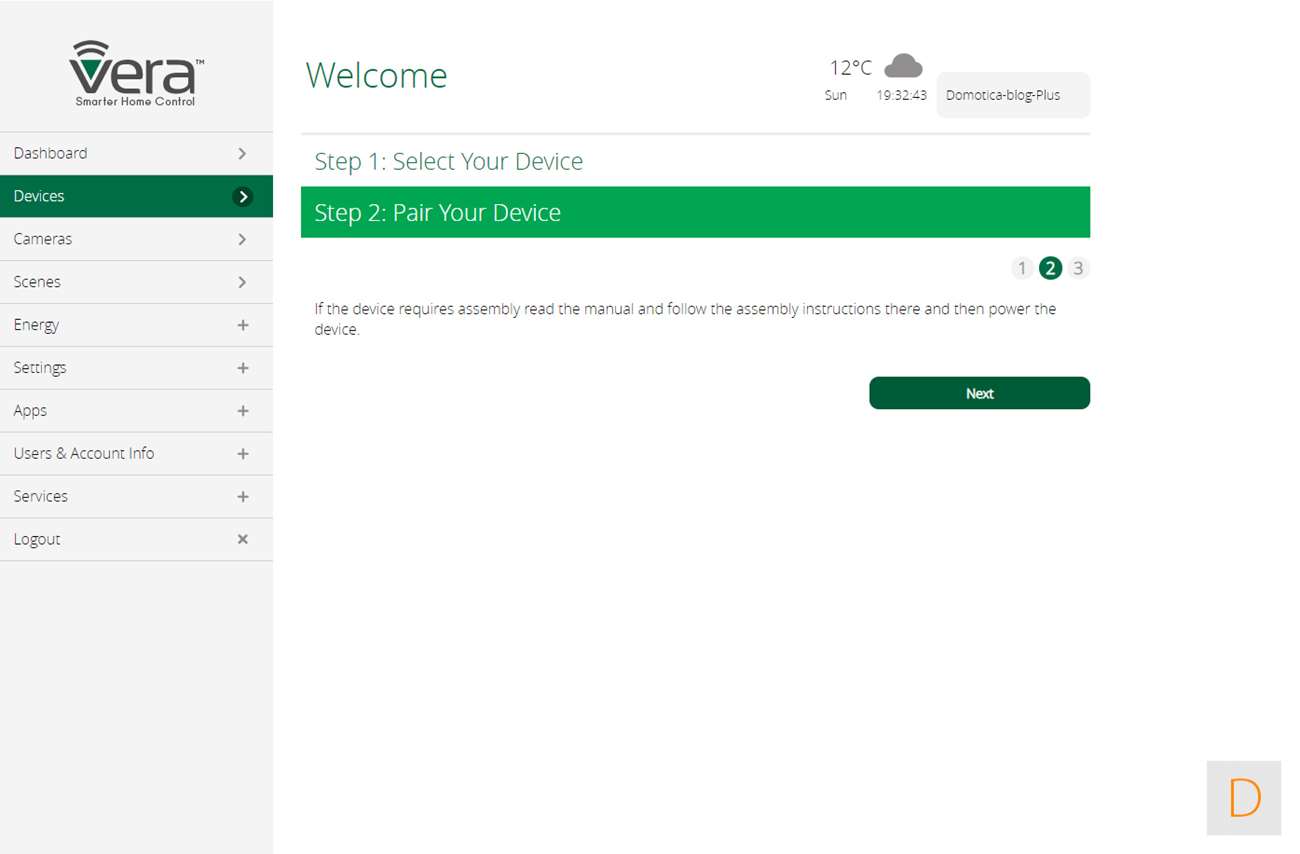The width and height of the screenshot is (1300, 854).
Task: Click the circled arrow icon beside Devices
Action: pos(242,196)
